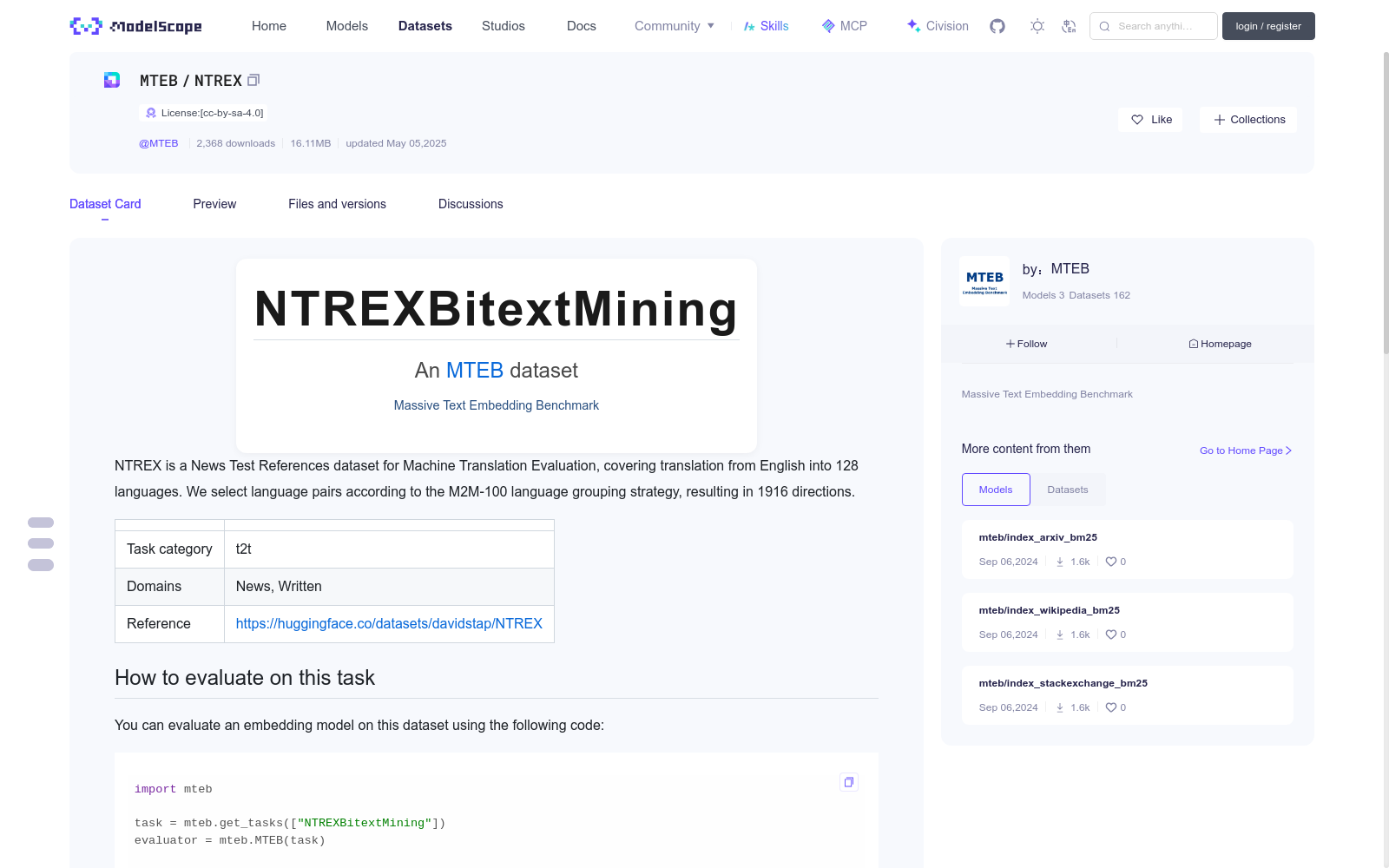Click the License cc-by-sa-4.0 tag
The image size is (1389, 868).
[205, 113]
